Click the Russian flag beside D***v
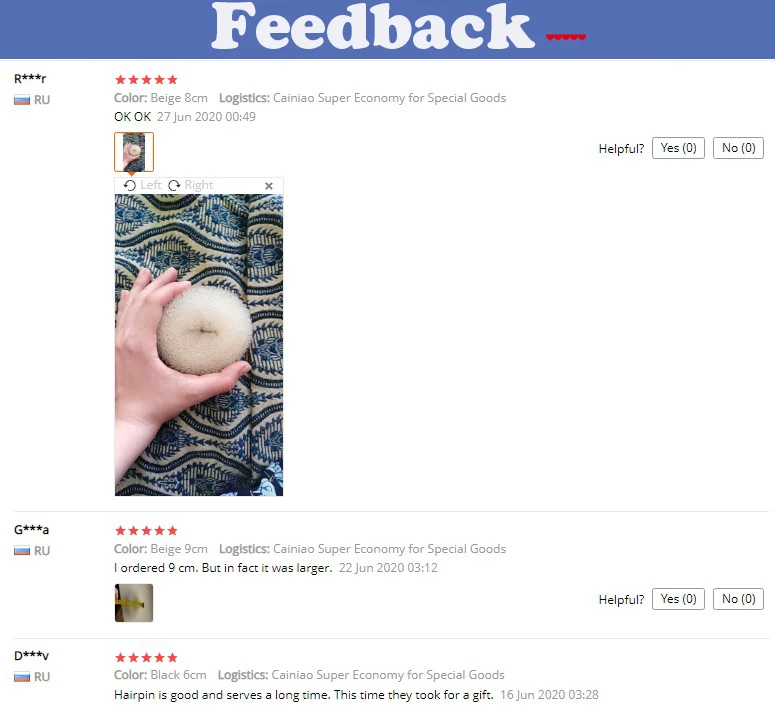This screenshot has height=714, width=775. coord(22,676)
